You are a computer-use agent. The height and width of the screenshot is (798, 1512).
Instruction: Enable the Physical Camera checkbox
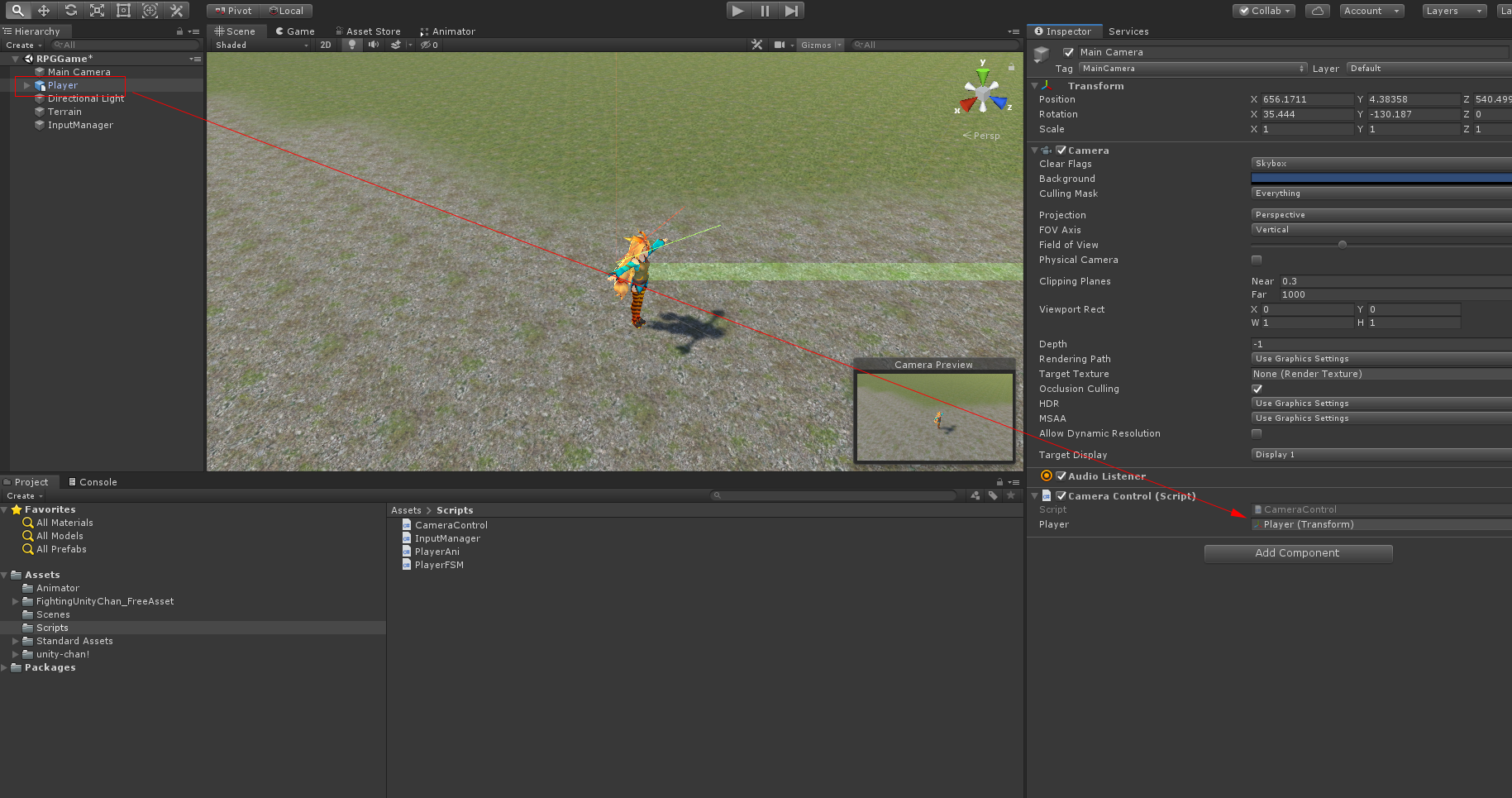(1257, 260)
